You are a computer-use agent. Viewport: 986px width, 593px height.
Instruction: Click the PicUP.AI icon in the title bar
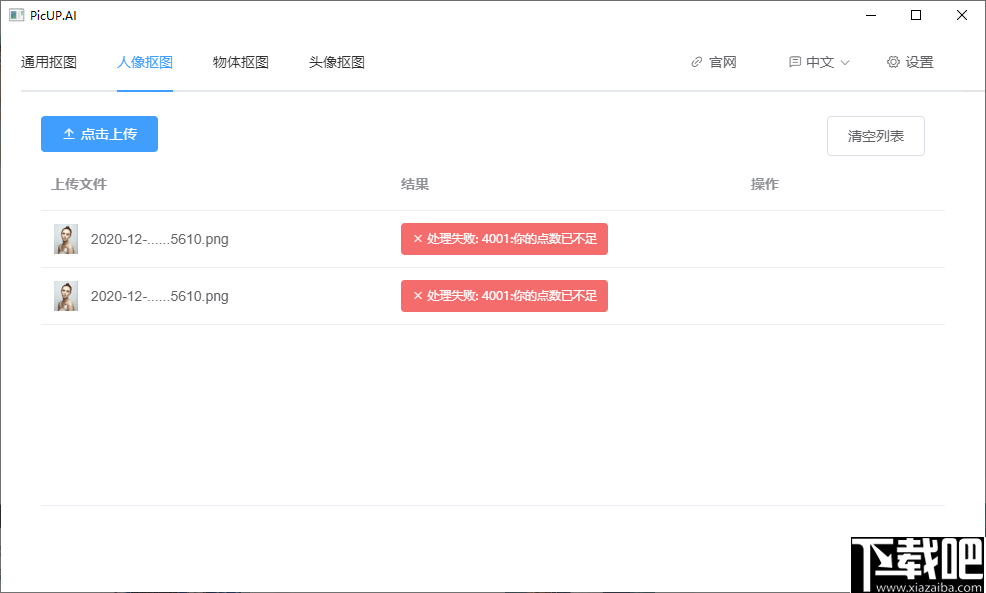click(x=14, y=14)
